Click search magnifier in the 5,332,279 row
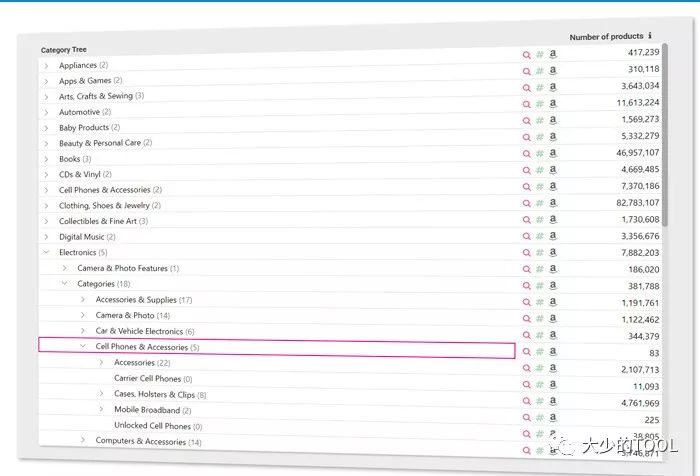 (527, 138)
